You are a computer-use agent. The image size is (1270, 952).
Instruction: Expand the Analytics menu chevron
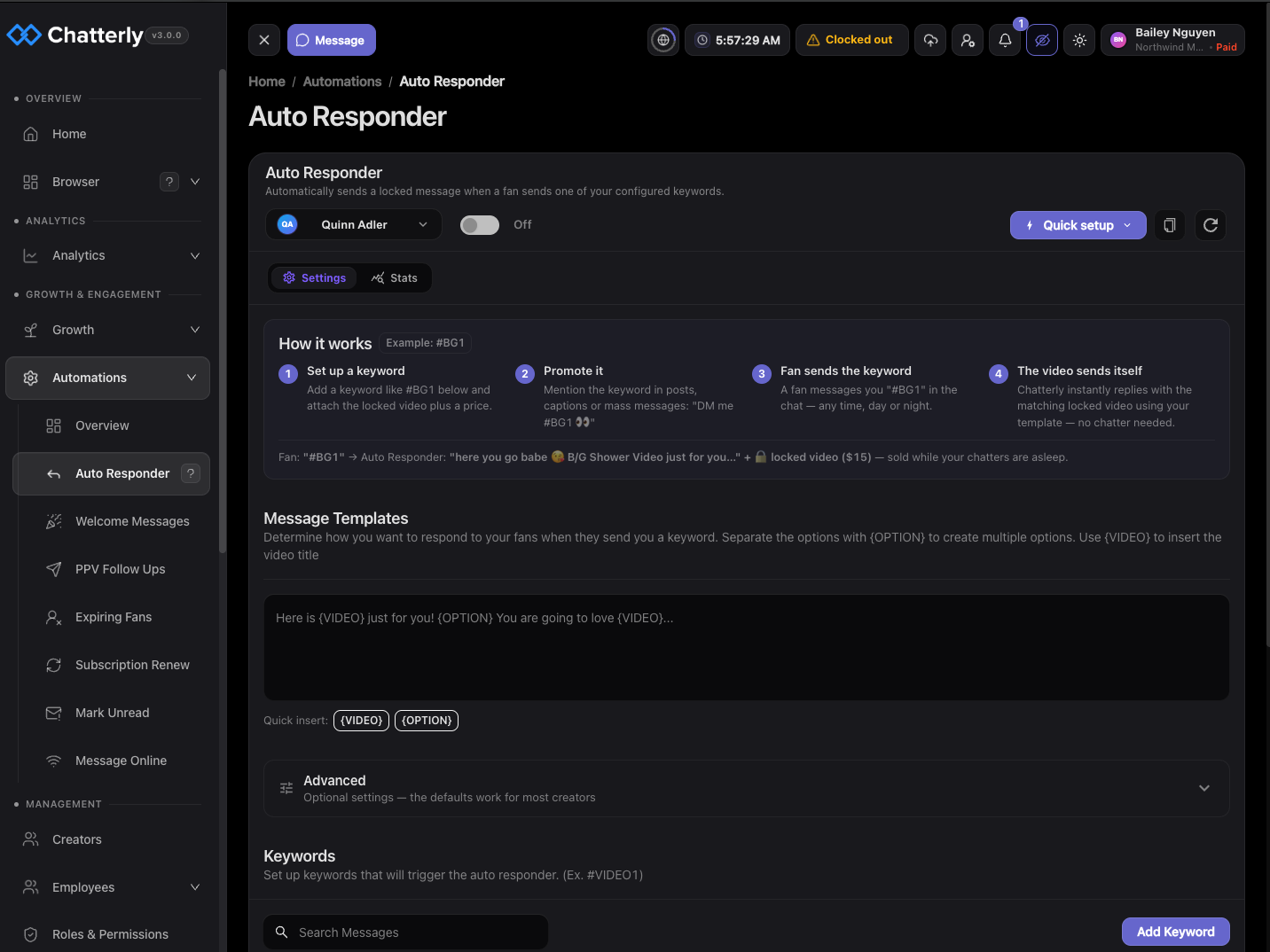pos(195,255)
